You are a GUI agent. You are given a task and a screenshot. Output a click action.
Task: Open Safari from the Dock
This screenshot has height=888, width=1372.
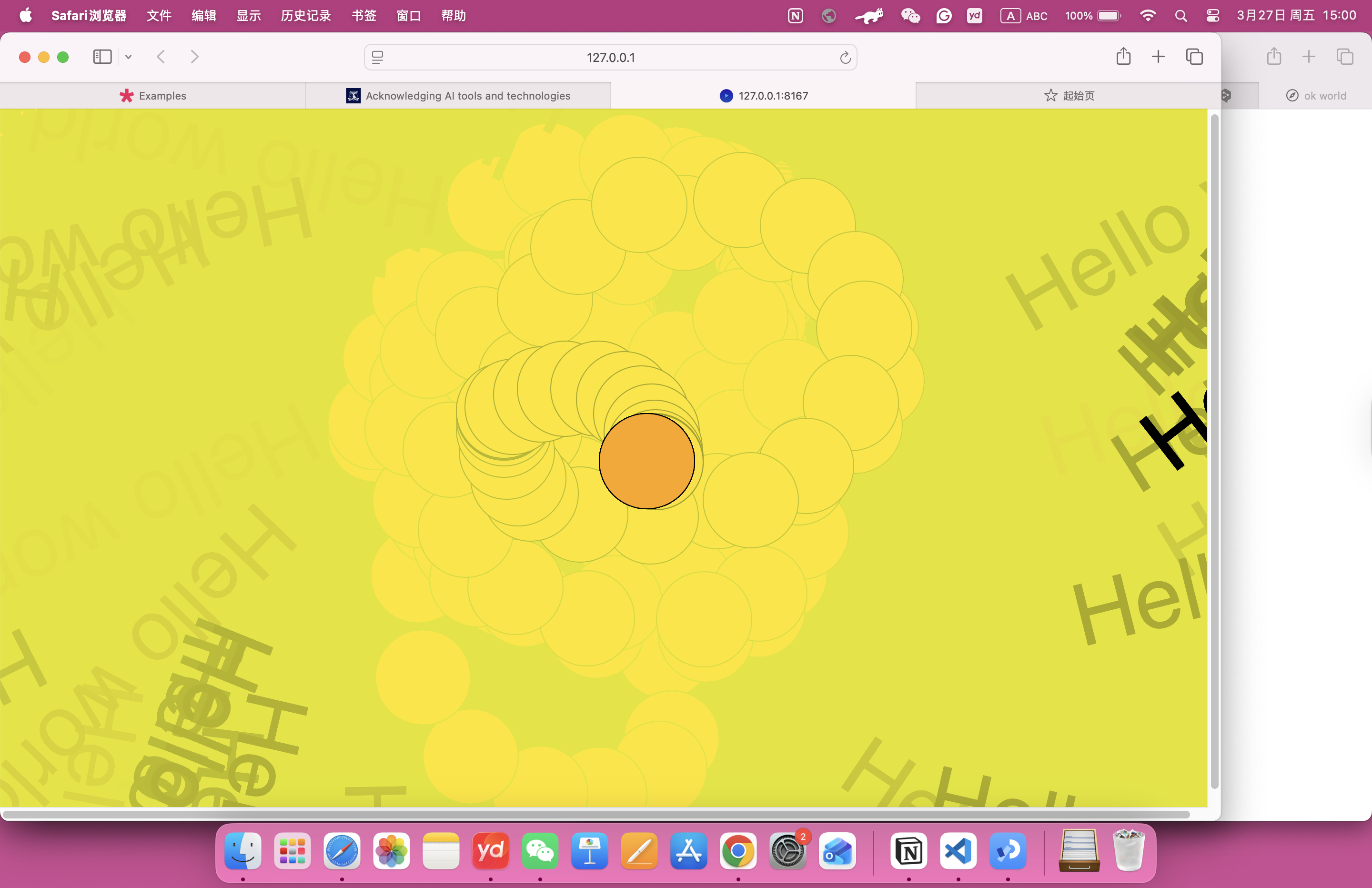(x=342, y=850)
